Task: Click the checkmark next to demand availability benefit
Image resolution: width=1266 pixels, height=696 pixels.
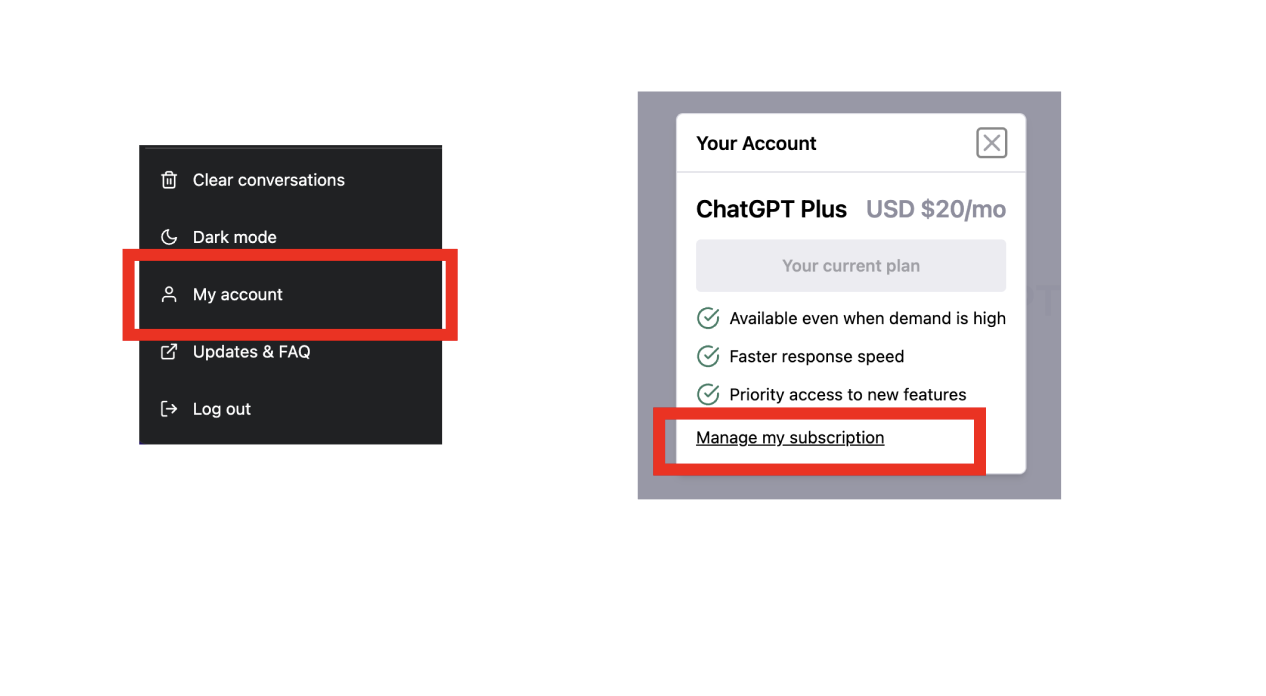Action: pyautogui.click(x=708, y=318)
